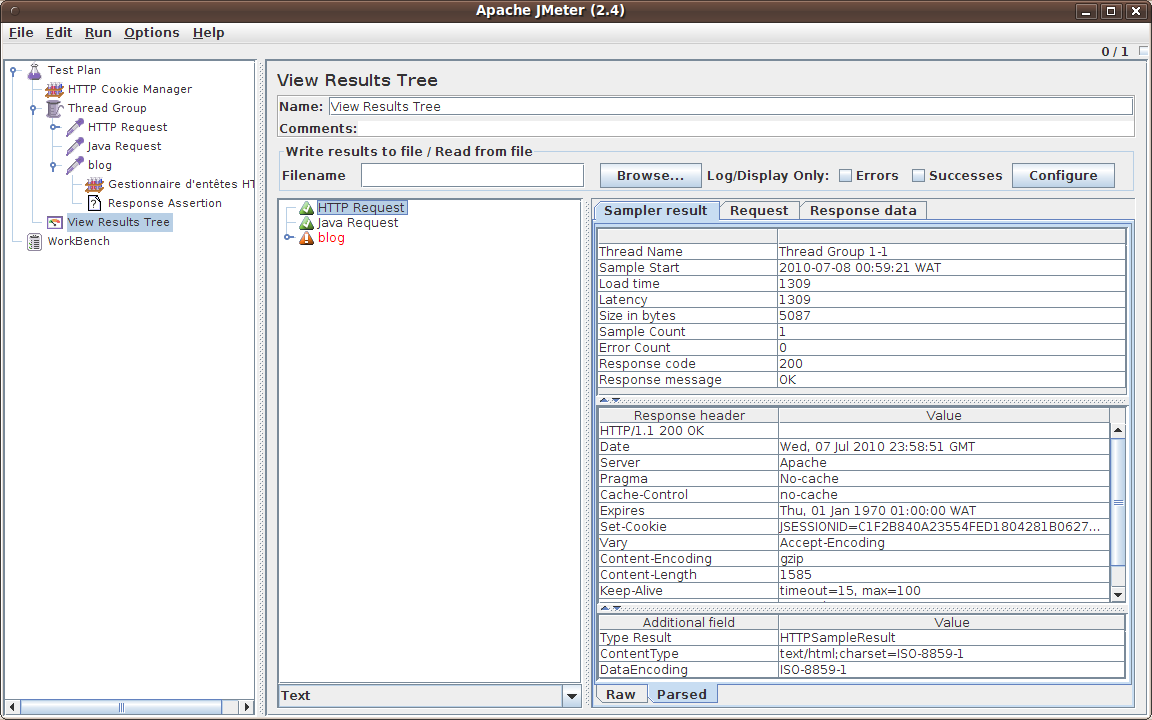
Task: Switch to the Response data tab
Action: 862,210
